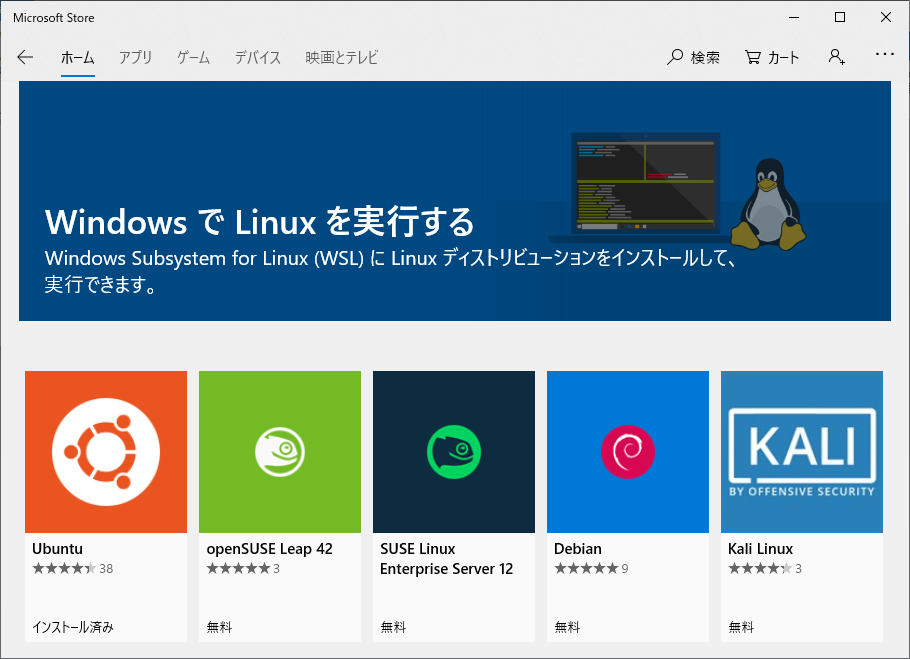This screenshot has height=659, width=910.
Task: Switch to the ホーム tab
Action: pos(77,57)
